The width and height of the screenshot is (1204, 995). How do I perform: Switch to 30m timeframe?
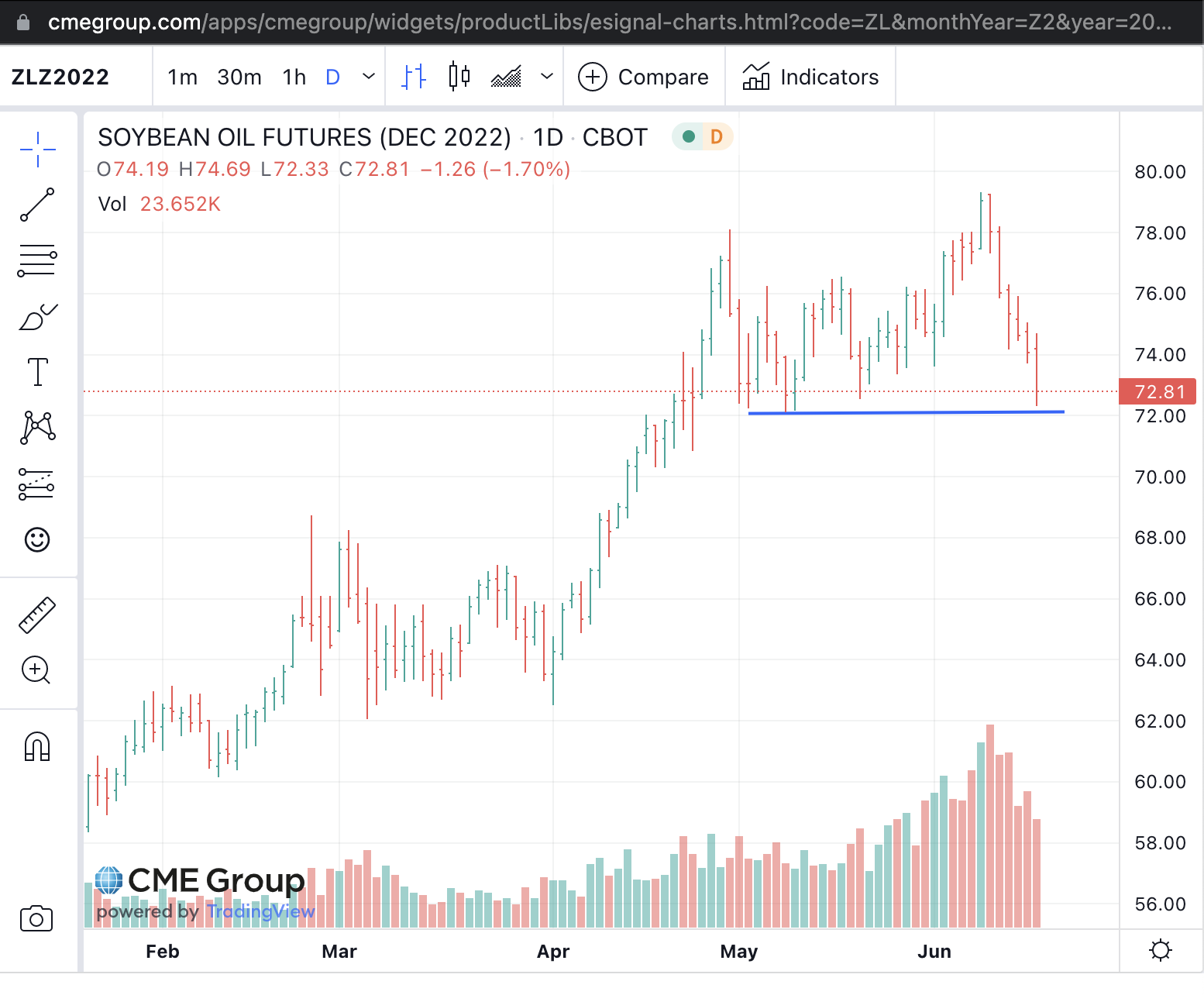(x=239, y=77)
